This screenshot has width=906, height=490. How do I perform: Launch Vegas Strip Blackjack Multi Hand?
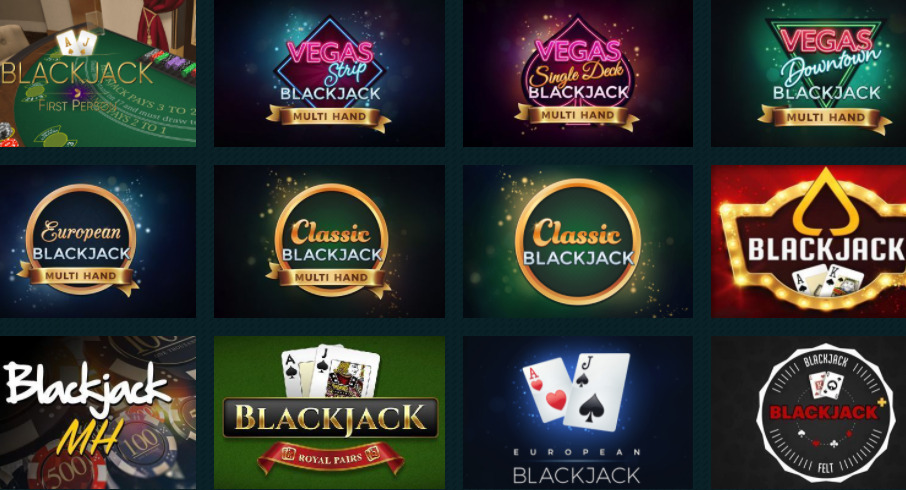329,73
